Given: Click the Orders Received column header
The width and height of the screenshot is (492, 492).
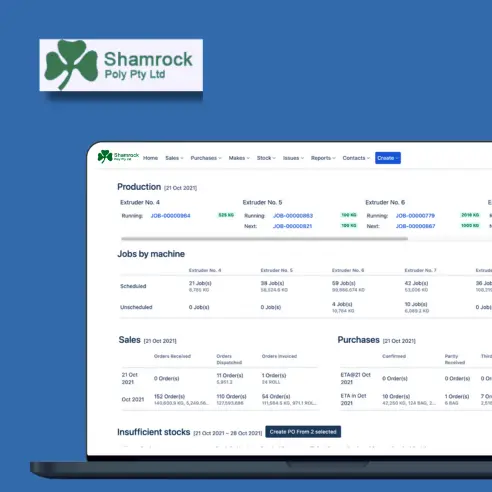Looking at the screenshot, I should (x=172, y=356).
